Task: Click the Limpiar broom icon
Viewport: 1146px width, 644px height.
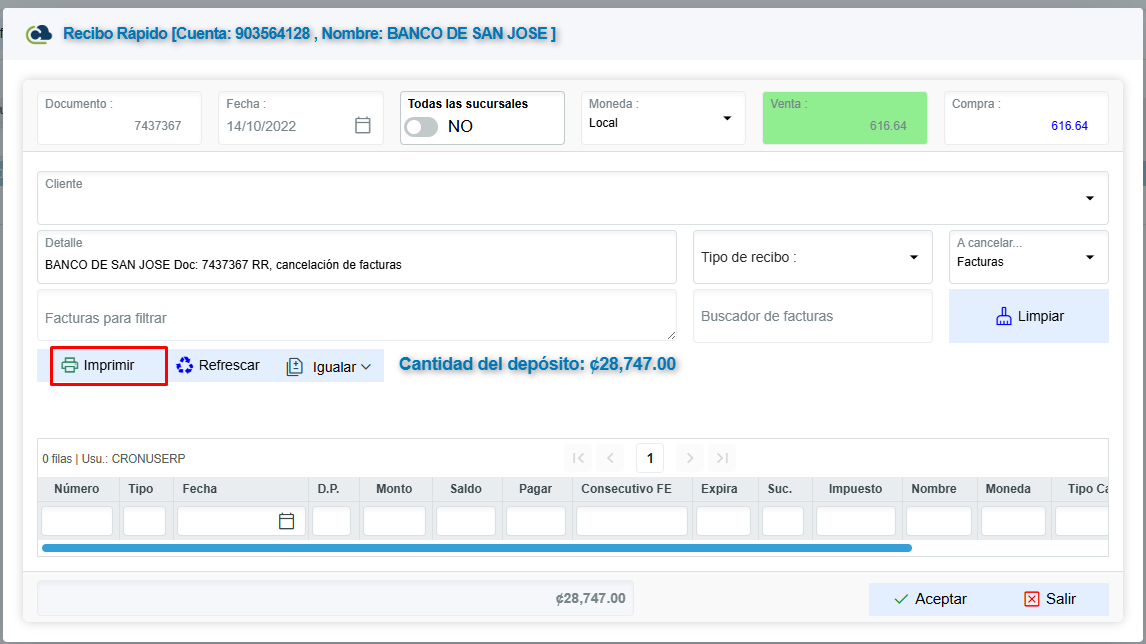Action: [x=1003, y=316]
